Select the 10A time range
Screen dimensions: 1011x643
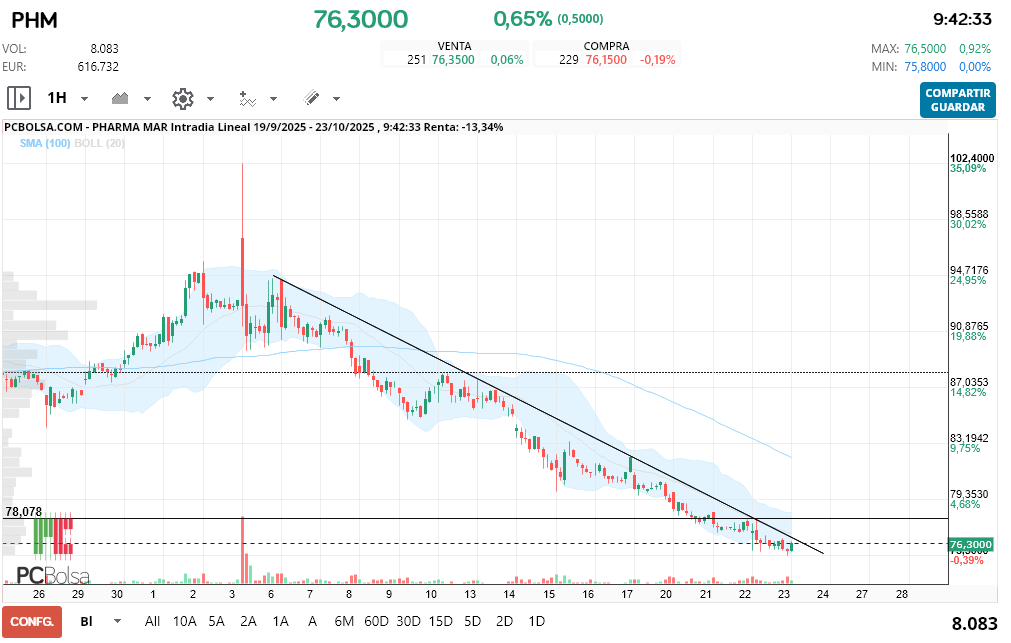(x=184, y=622)
